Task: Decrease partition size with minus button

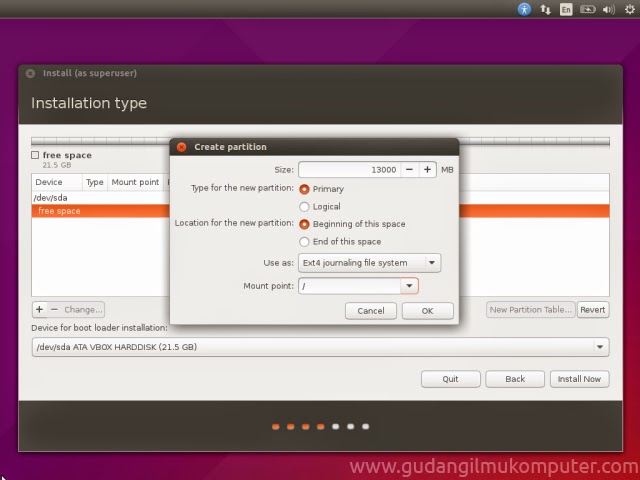Action: coord(409,169)
